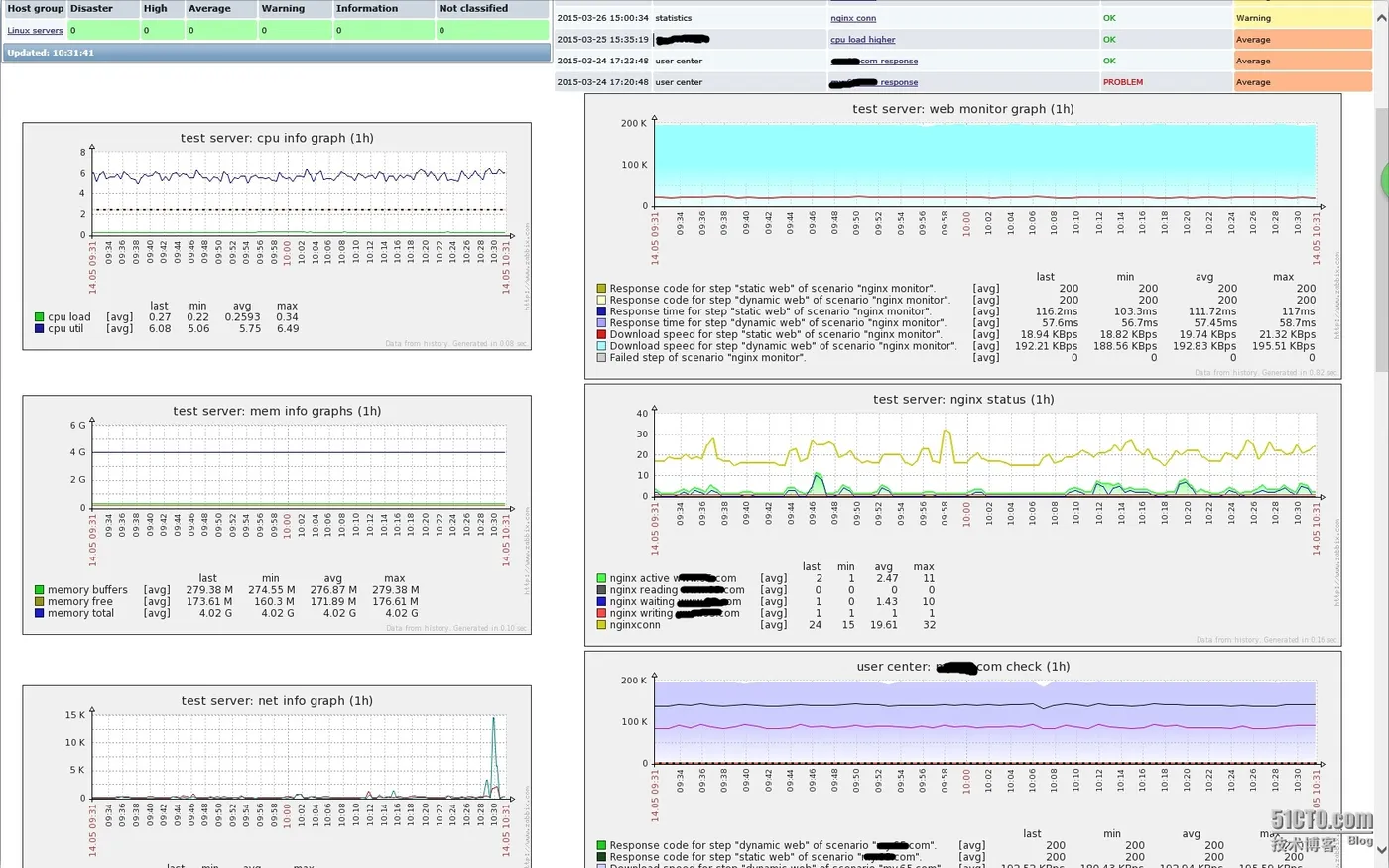Viewport: 1389px width, 868px height.
Task: Click the "Not classified" column header
Action: coord(492,8)
